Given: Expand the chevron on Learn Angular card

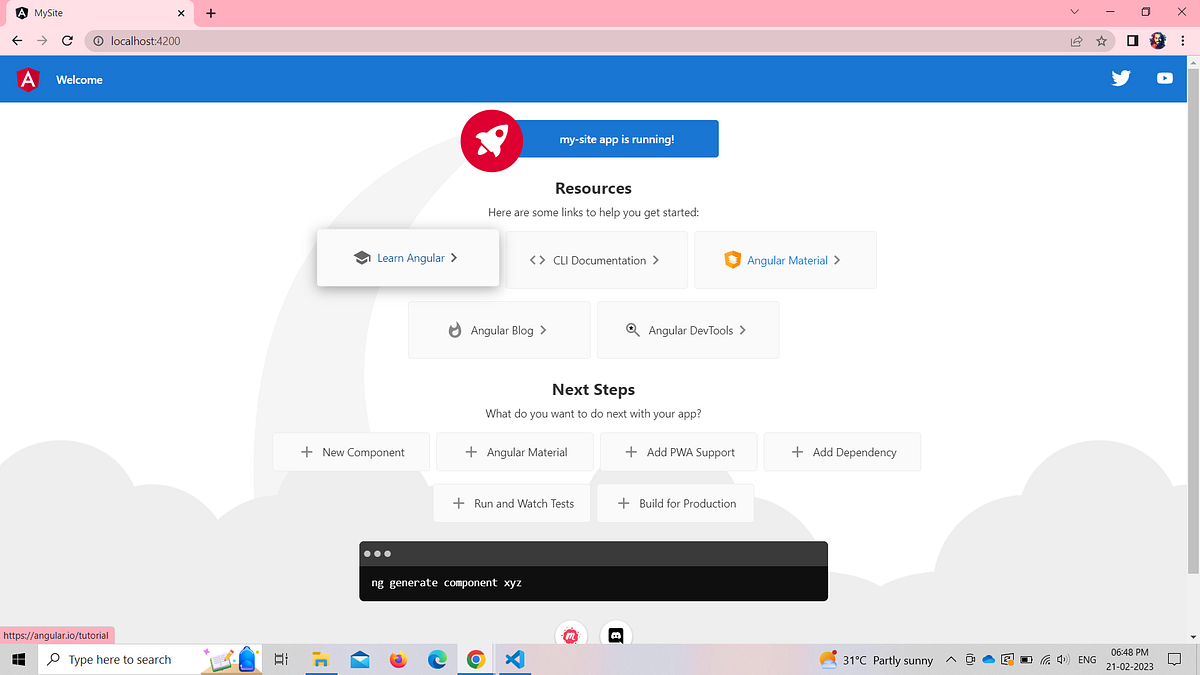Looking at the screenshot, I should [x=452, y=257].
